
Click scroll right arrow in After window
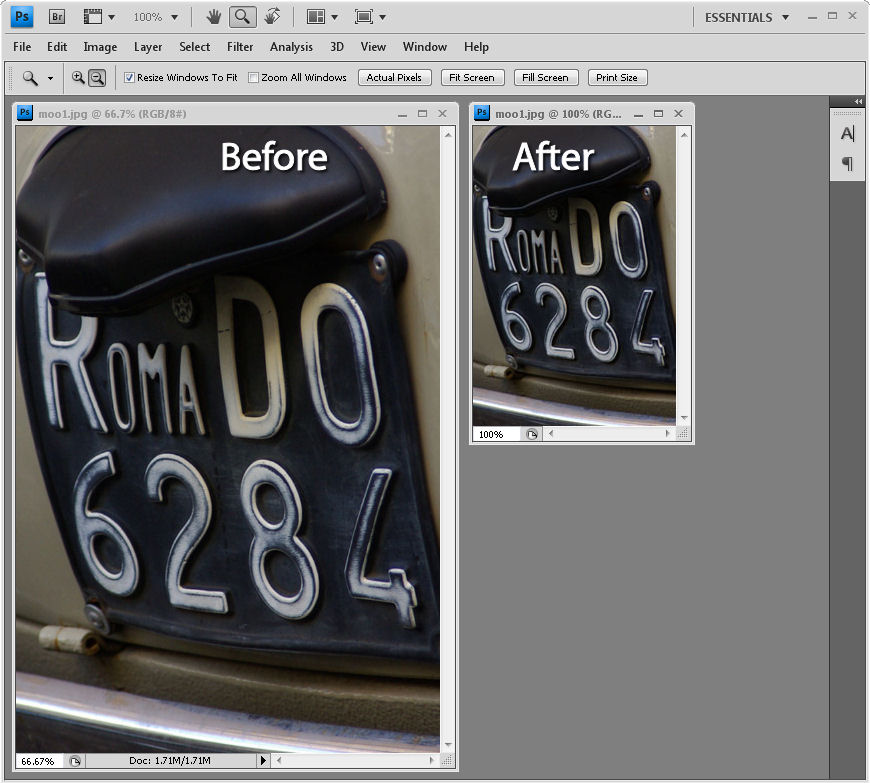pos(667,434)
